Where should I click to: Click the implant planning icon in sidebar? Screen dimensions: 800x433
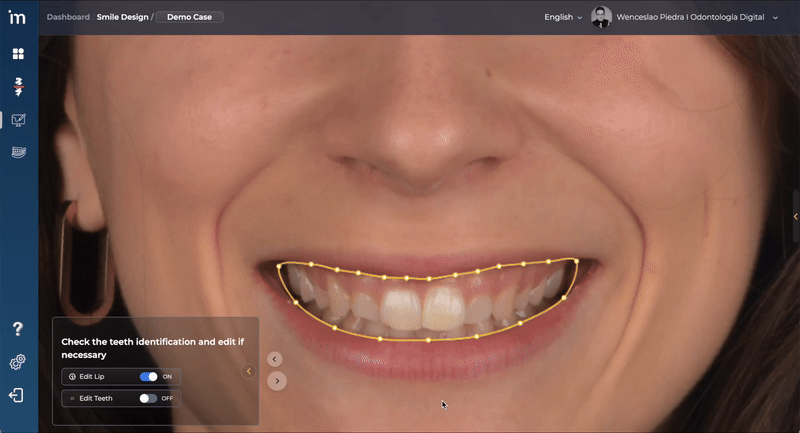pyautogui.click(x=18, y=86)
